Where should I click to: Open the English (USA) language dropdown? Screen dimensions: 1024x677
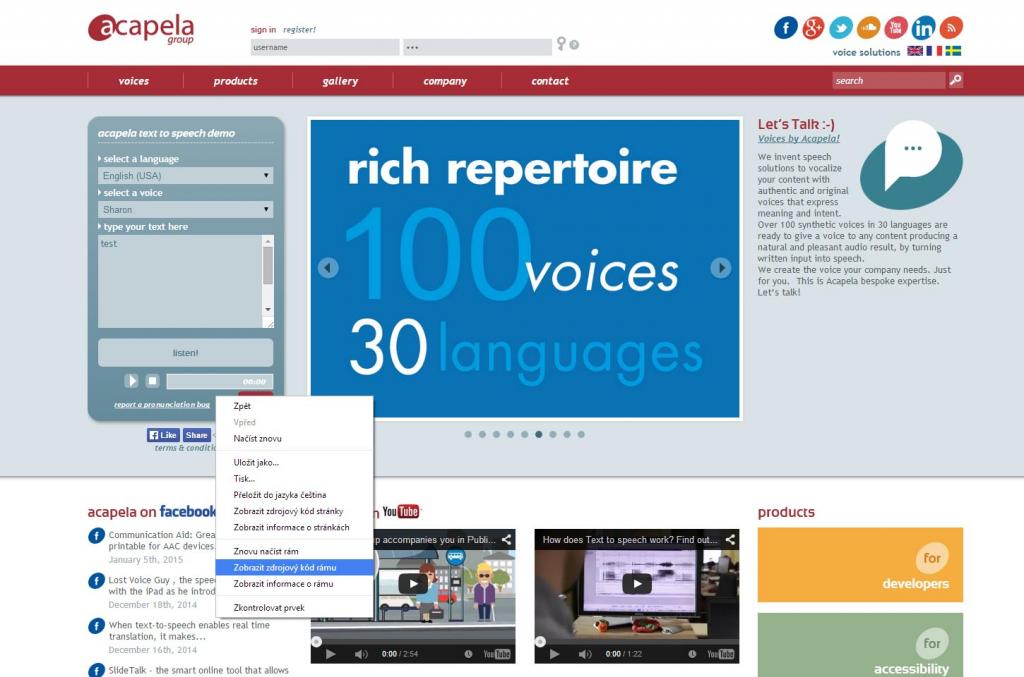point(186,176)
